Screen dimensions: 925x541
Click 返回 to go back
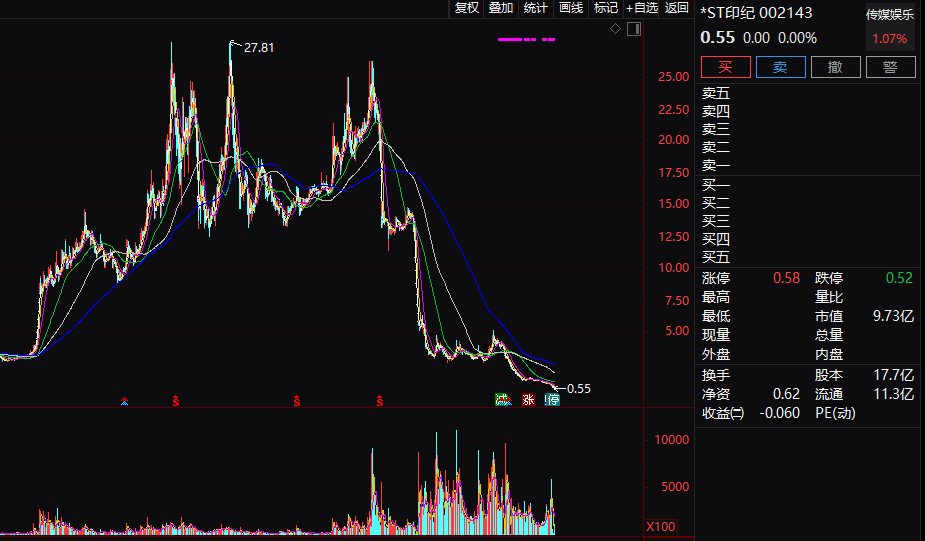coord(677,8)
